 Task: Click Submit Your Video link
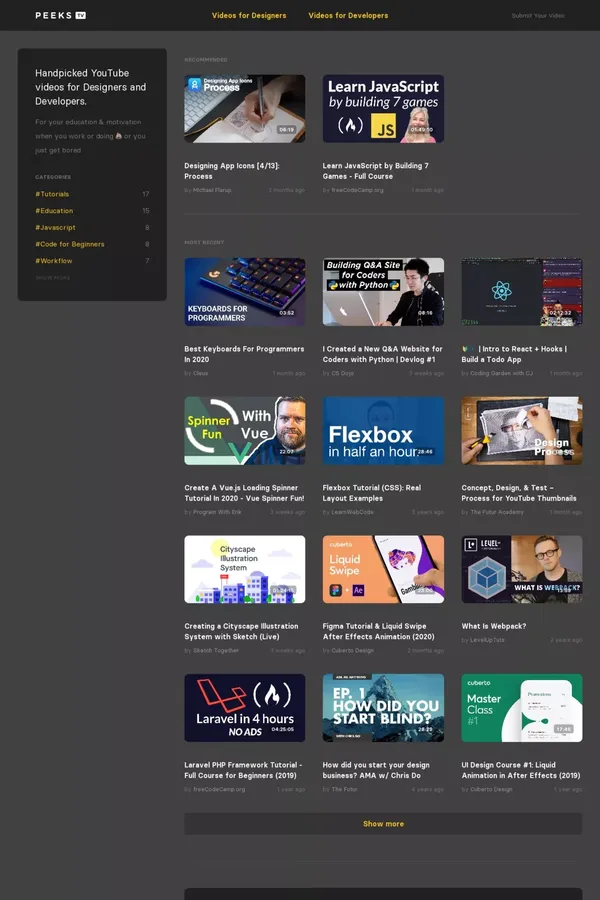pos(538,15)
